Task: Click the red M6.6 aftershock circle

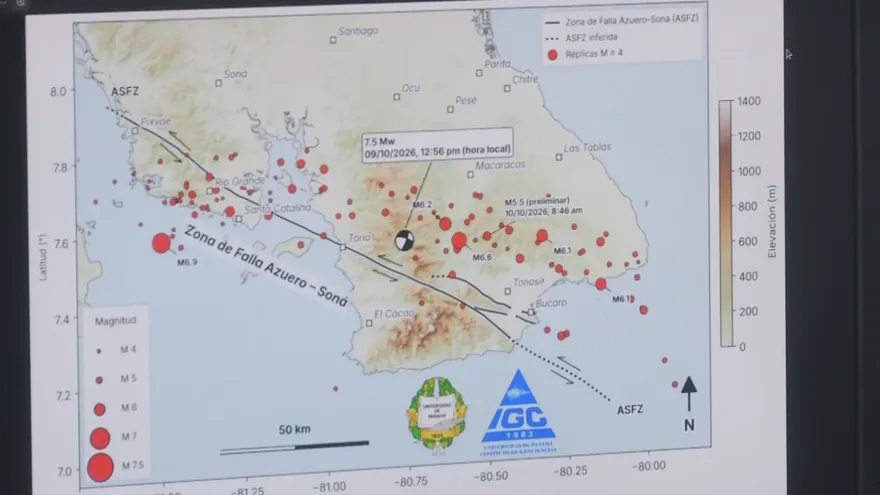Action: point(459,241)
